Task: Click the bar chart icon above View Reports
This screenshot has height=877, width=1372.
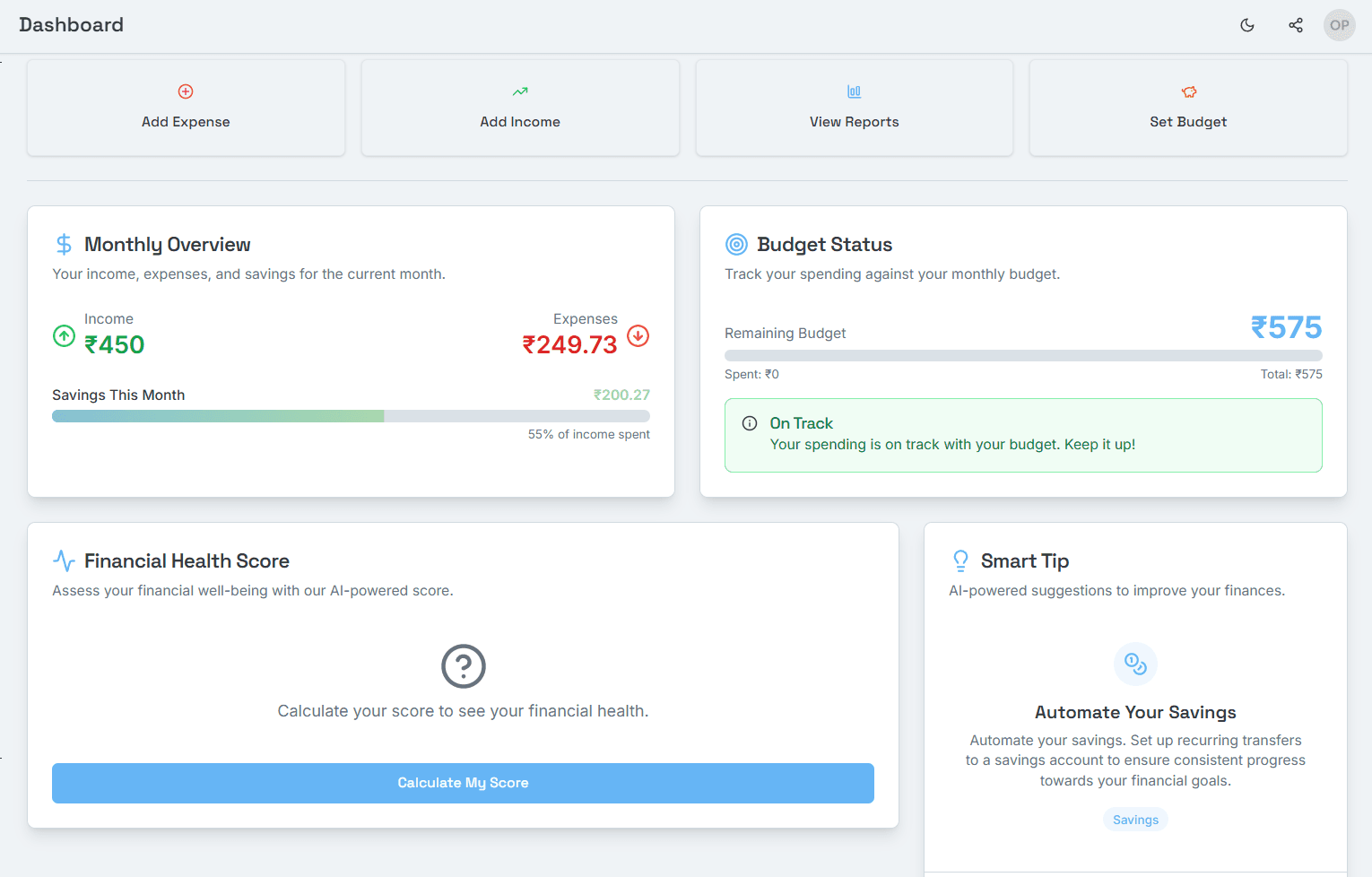Action: [854, 91]
